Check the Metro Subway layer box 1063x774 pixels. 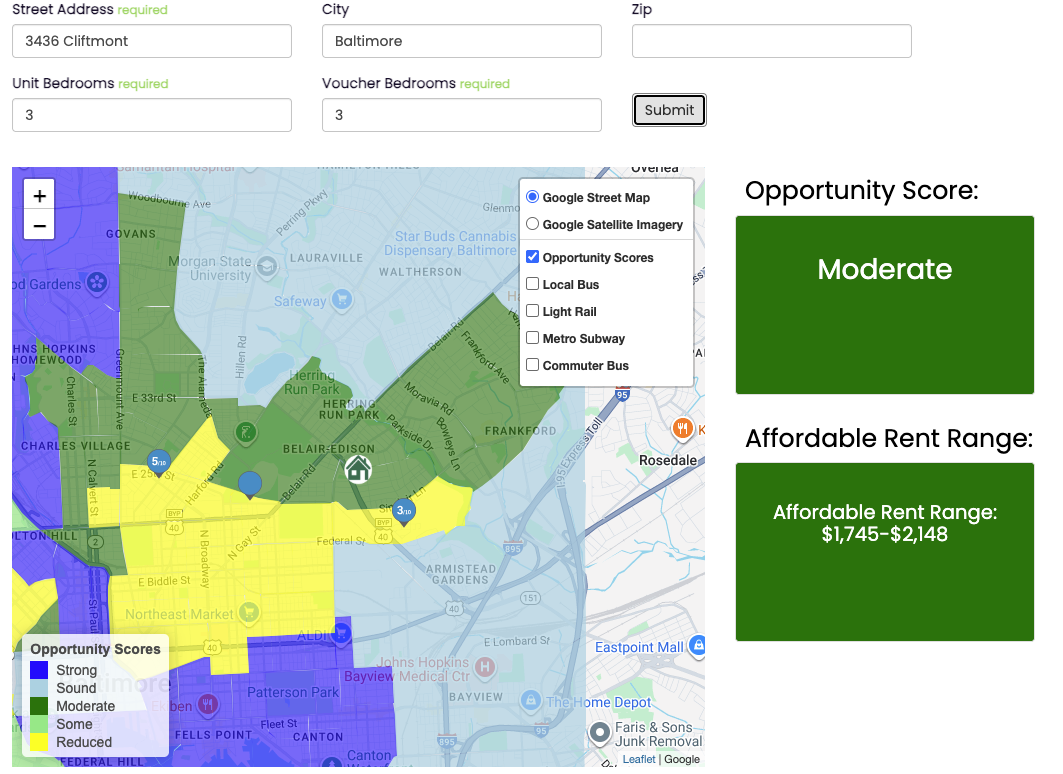point(533,338)
